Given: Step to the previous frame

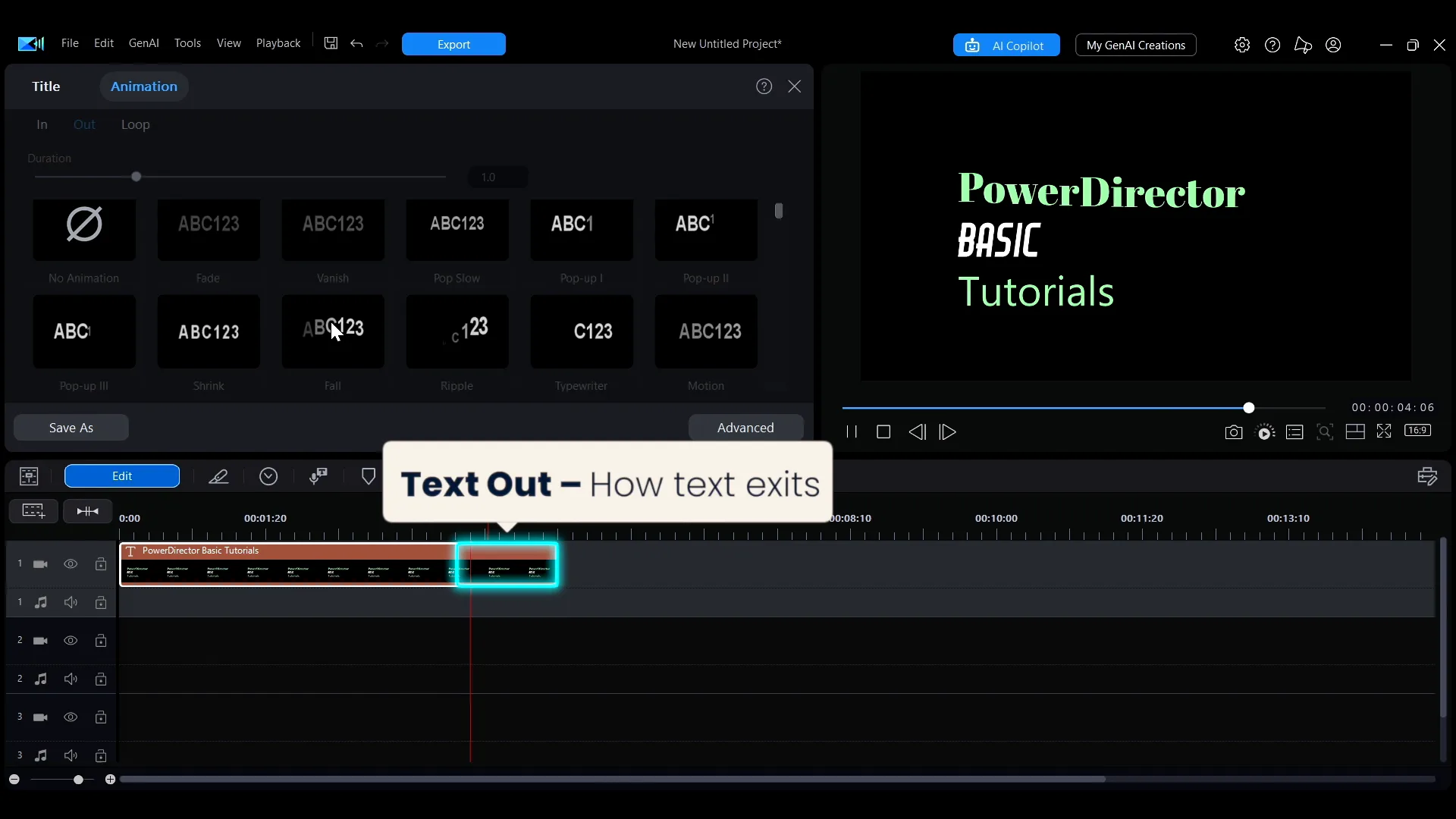Looking at the screenshot, I should pyautogui.click(x=917, y=431).
